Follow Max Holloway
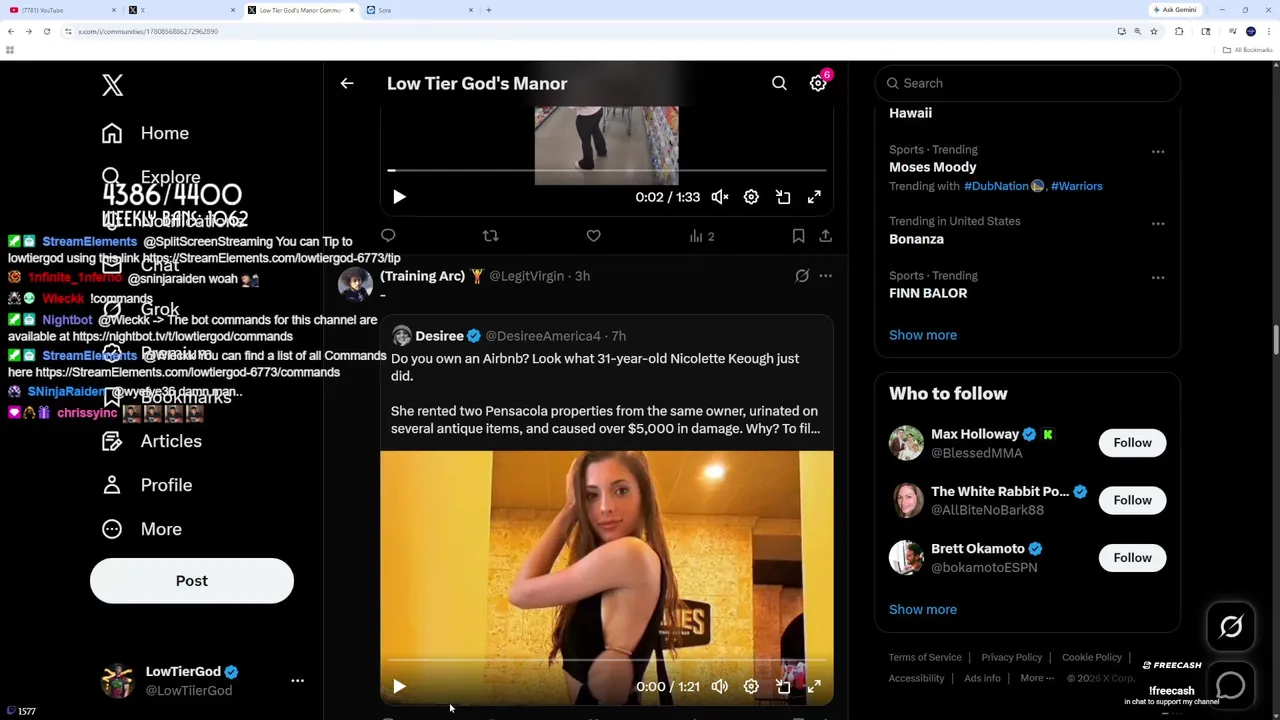The width and height of the screenshot is (1280, 720). (1132, 443)
